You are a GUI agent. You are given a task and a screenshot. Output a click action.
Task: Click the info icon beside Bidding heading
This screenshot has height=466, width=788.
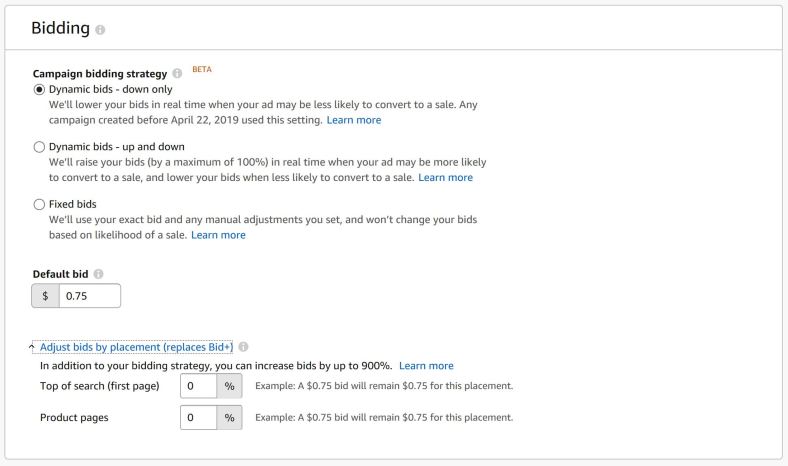(99, 30)
